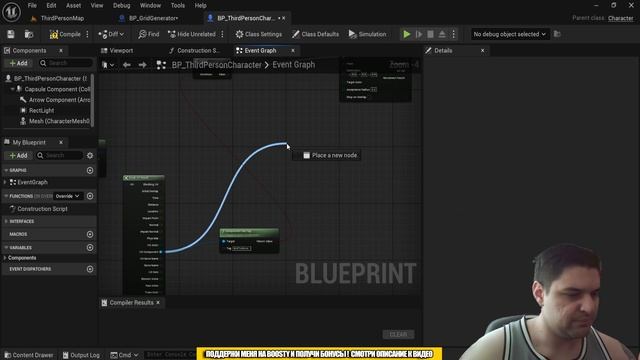The height and width of the screenshot is (360, 640).
Task: Click Add in My Blueprint panel
Action: pos(18,156)
